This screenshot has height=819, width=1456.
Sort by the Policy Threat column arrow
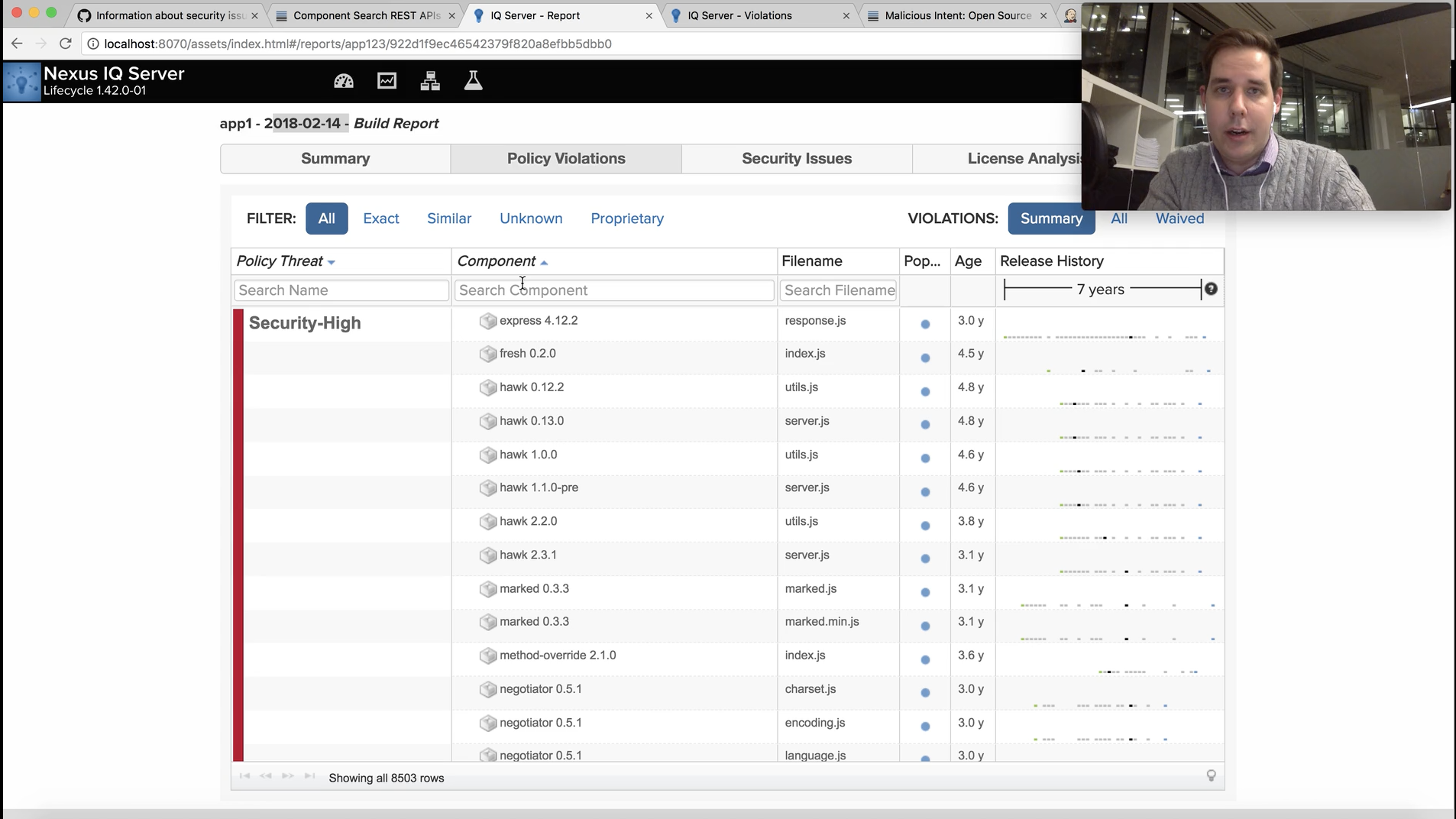(332, 262)
